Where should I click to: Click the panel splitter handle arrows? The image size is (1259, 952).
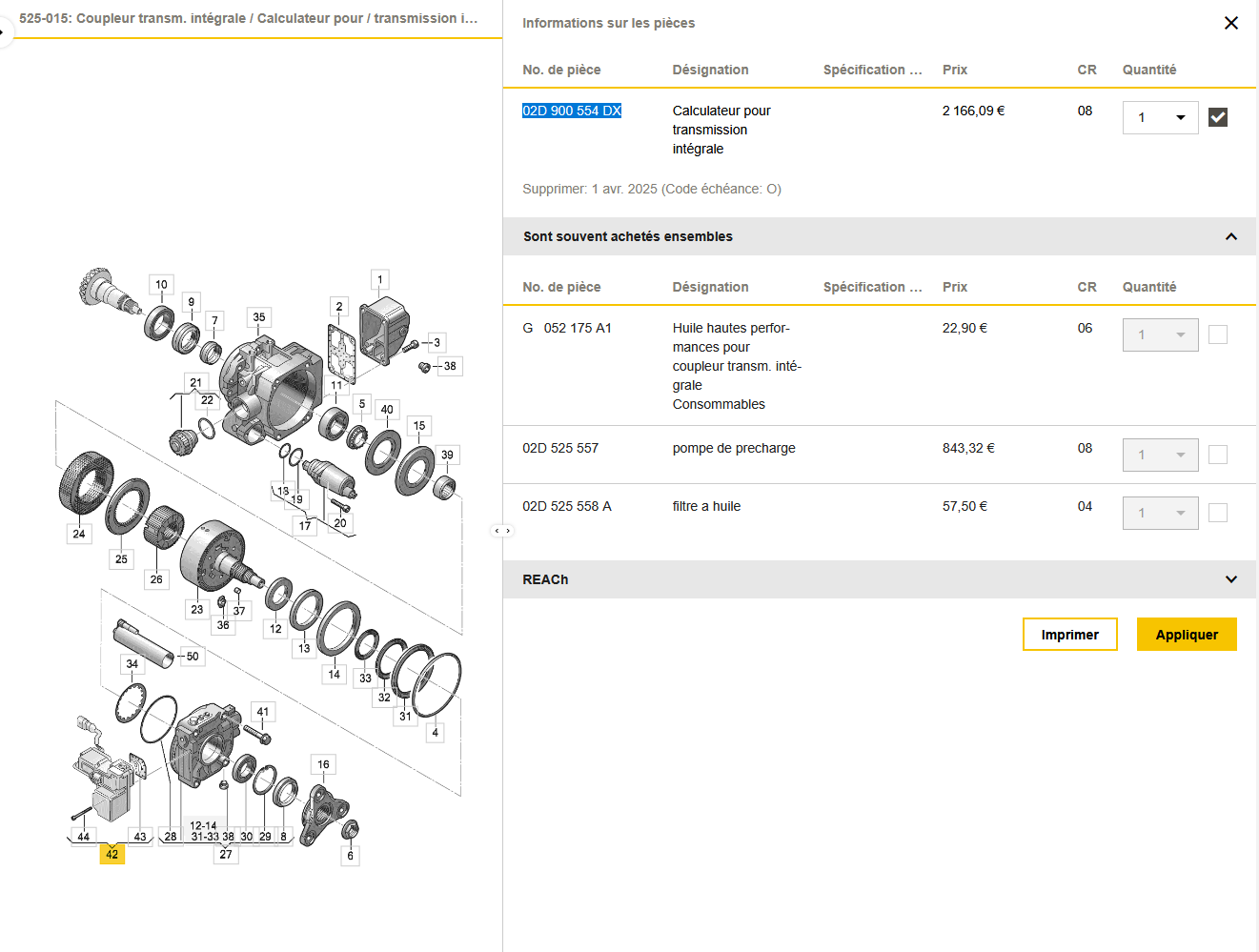(x=502, y=531)
